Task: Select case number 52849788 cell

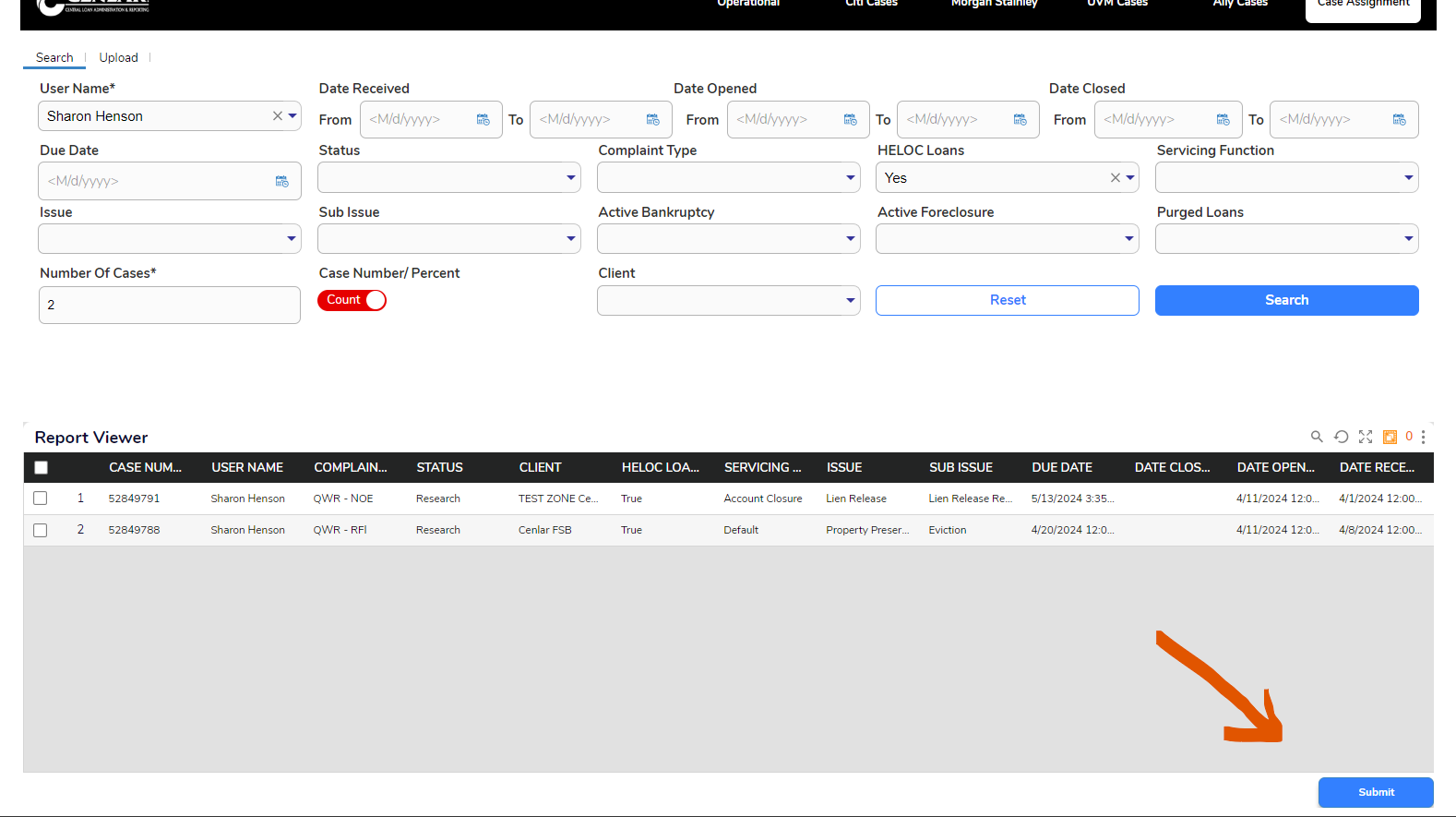Action: point(134,530)
